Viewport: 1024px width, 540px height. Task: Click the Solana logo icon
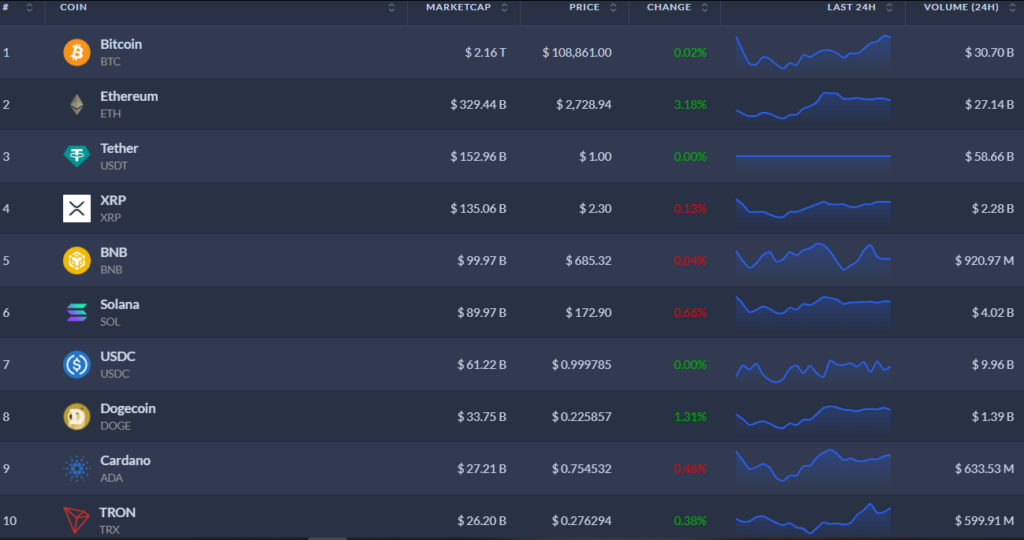(x=77, y=312)
